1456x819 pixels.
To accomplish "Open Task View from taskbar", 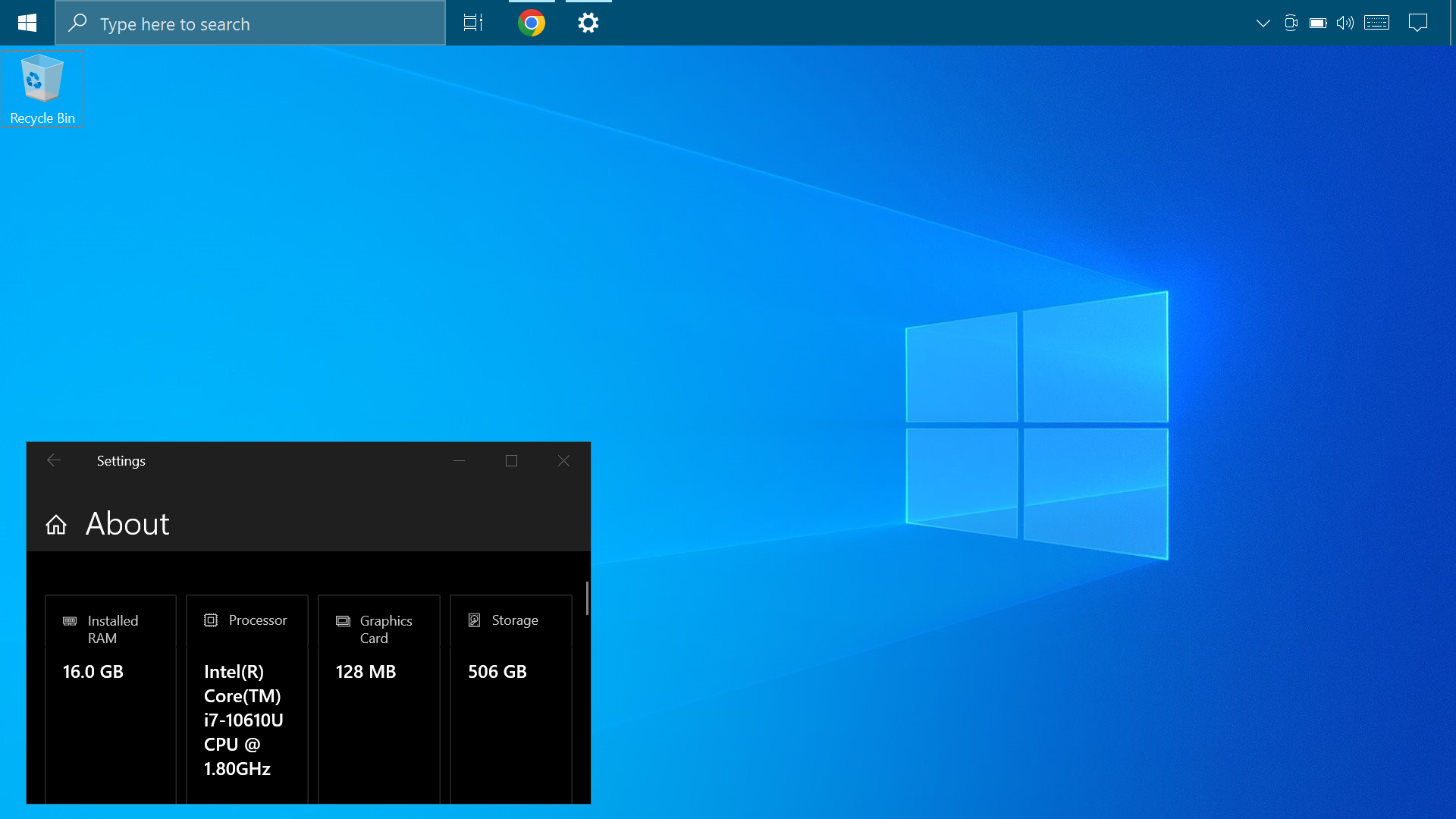I will pyautogui.click(x=473, y=24).
